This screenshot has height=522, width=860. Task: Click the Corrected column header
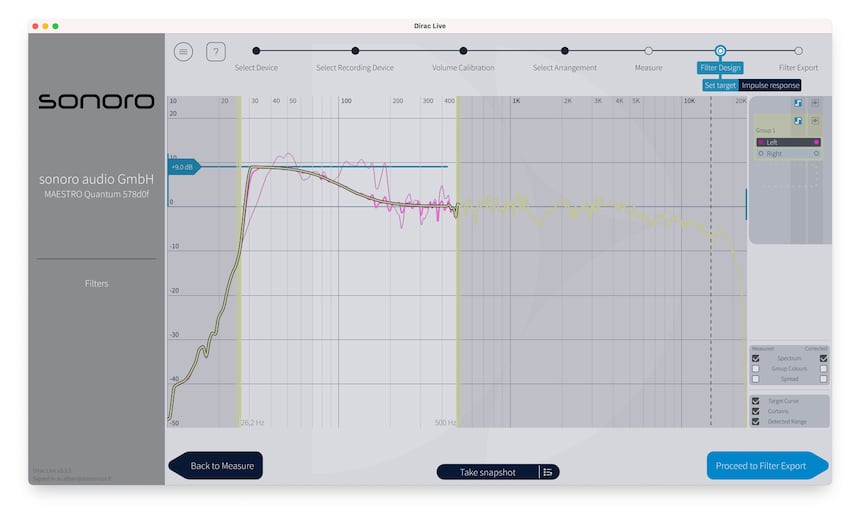coord(816,349)
